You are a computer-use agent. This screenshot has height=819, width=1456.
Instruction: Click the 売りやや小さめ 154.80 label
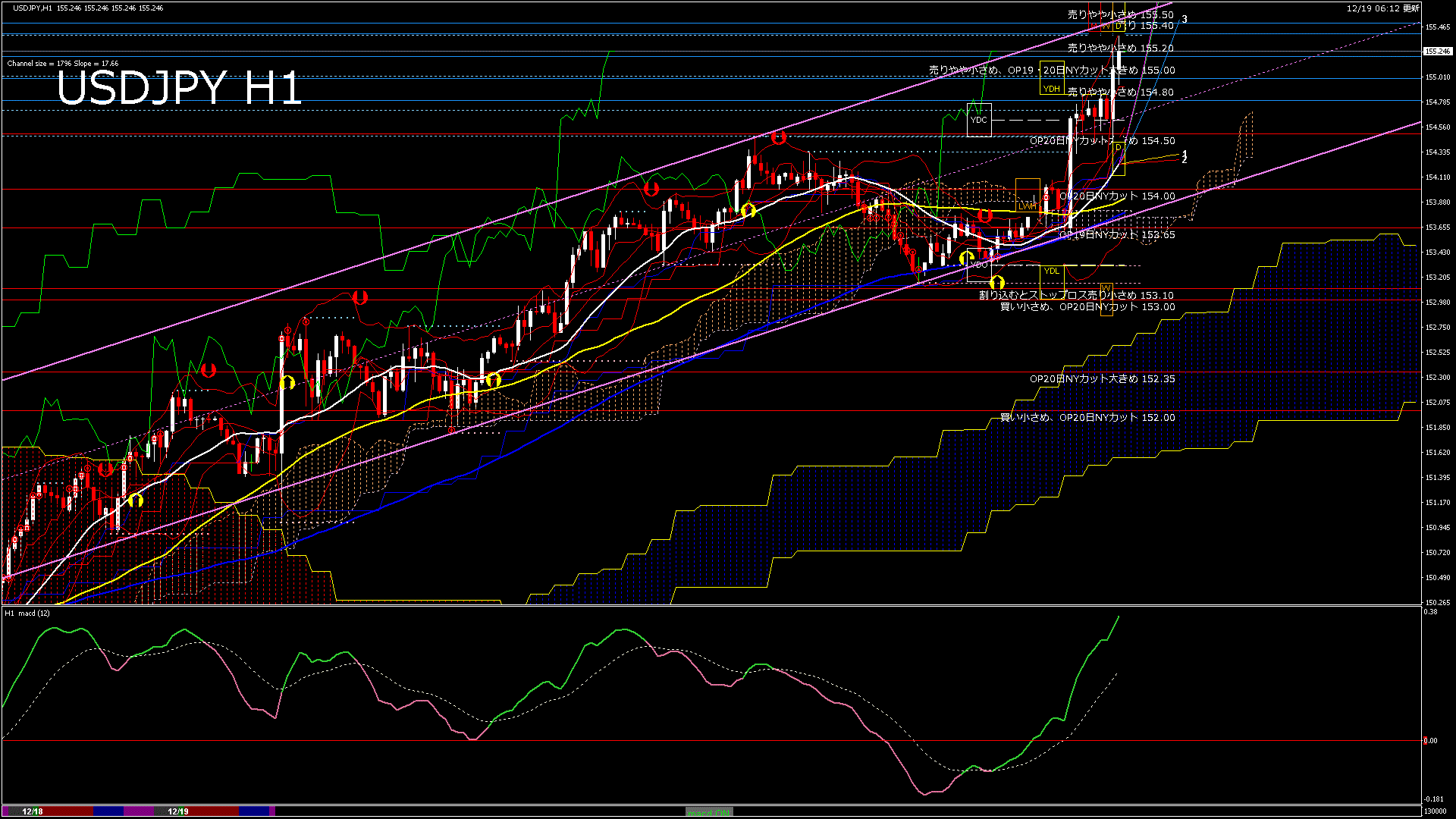1120,93
